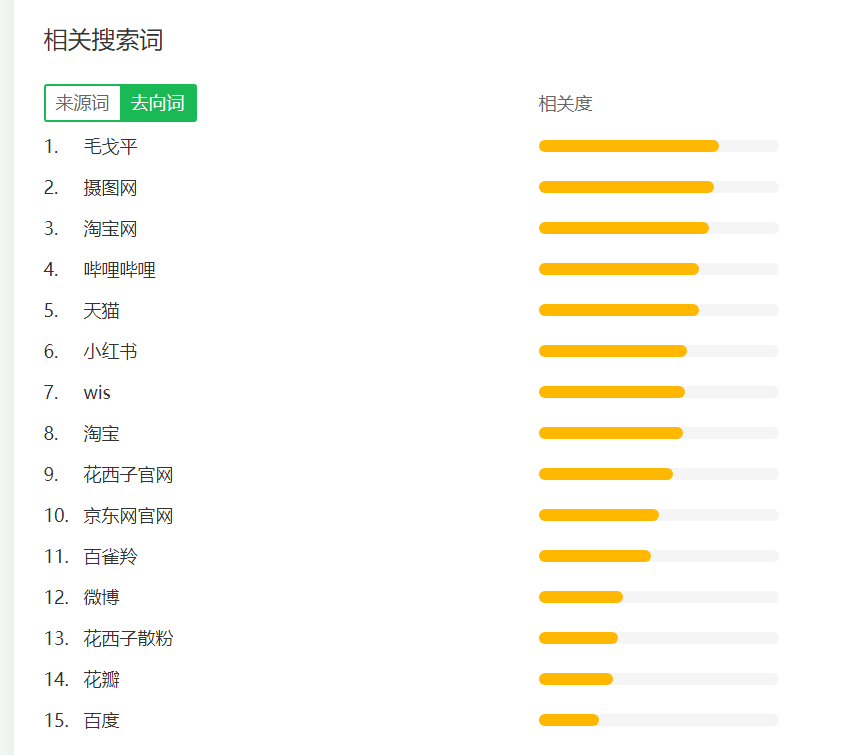The height and width of the screenshot is (755, 842).
Task: Click the 天猫 keyword
Action: click(x=101, y=311)
